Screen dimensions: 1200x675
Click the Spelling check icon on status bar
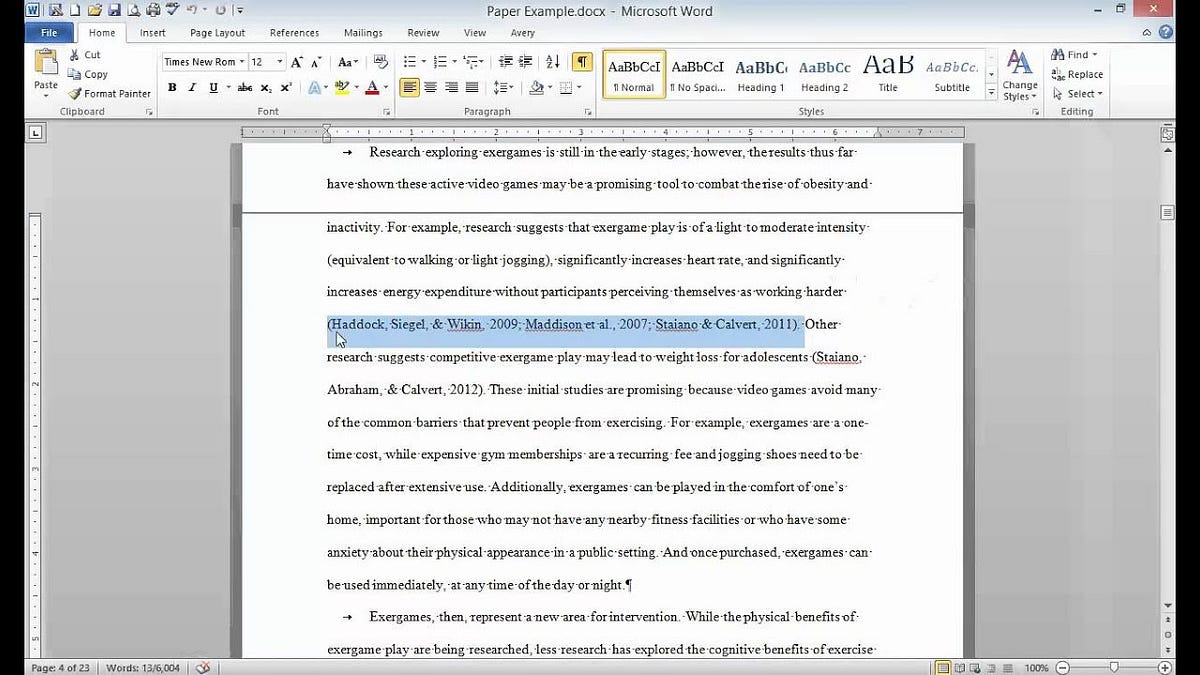click(202, 666)
